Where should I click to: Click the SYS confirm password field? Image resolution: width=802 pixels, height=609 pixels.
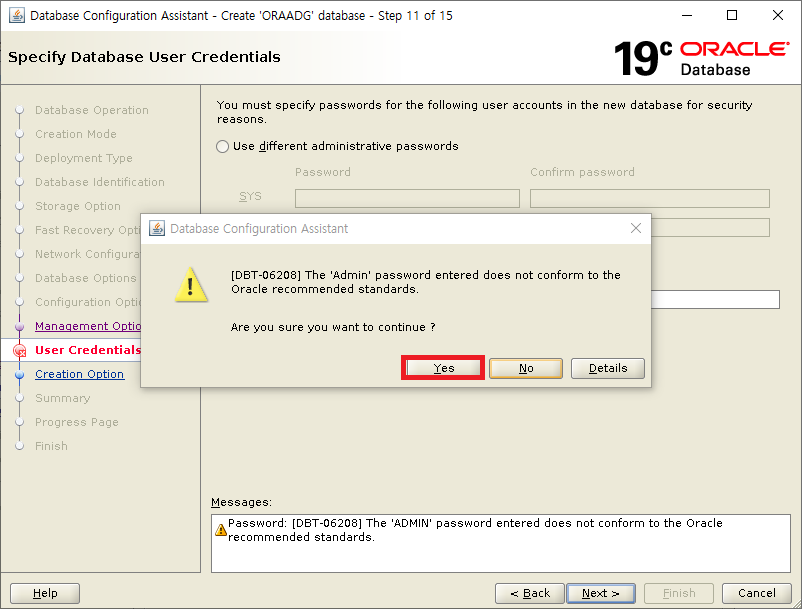pyautogui.click(x=650, y=198)
